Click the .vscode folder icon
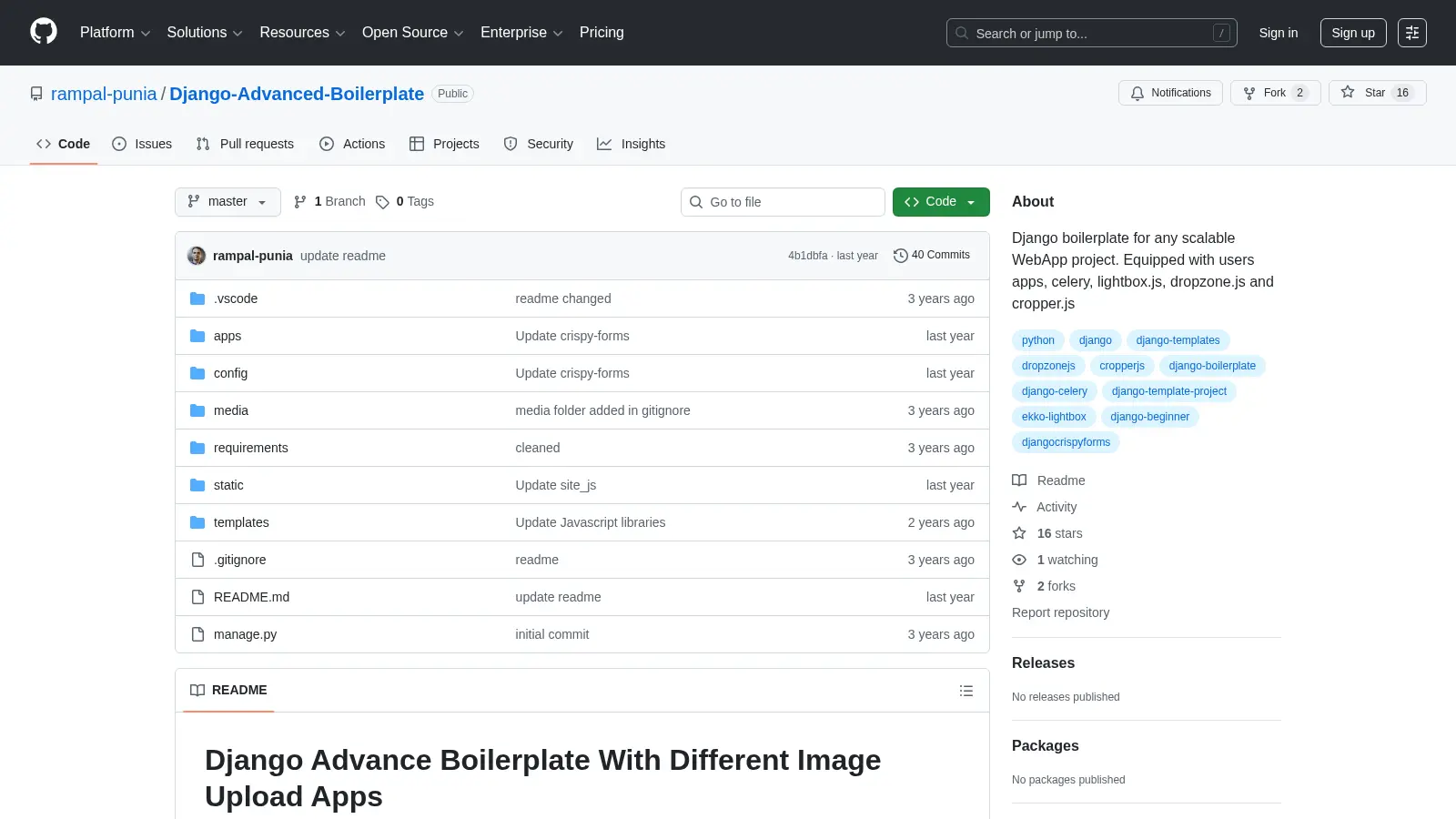The width and height of the screenshot is (1456, 819). pos(197,298)
